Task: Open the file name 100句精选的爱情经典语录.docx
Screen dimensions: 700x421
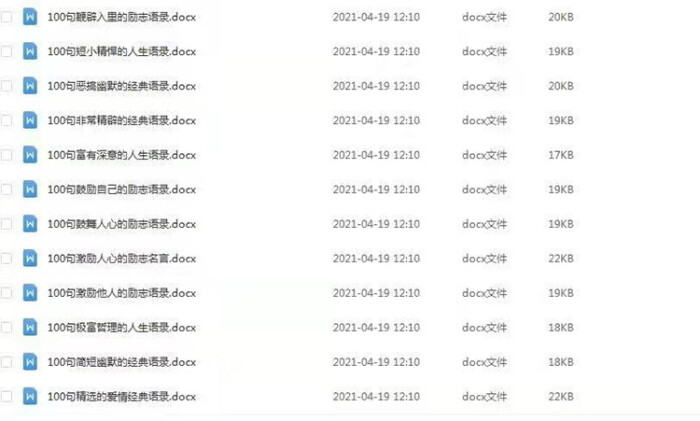Action: [x=121, y=396]
